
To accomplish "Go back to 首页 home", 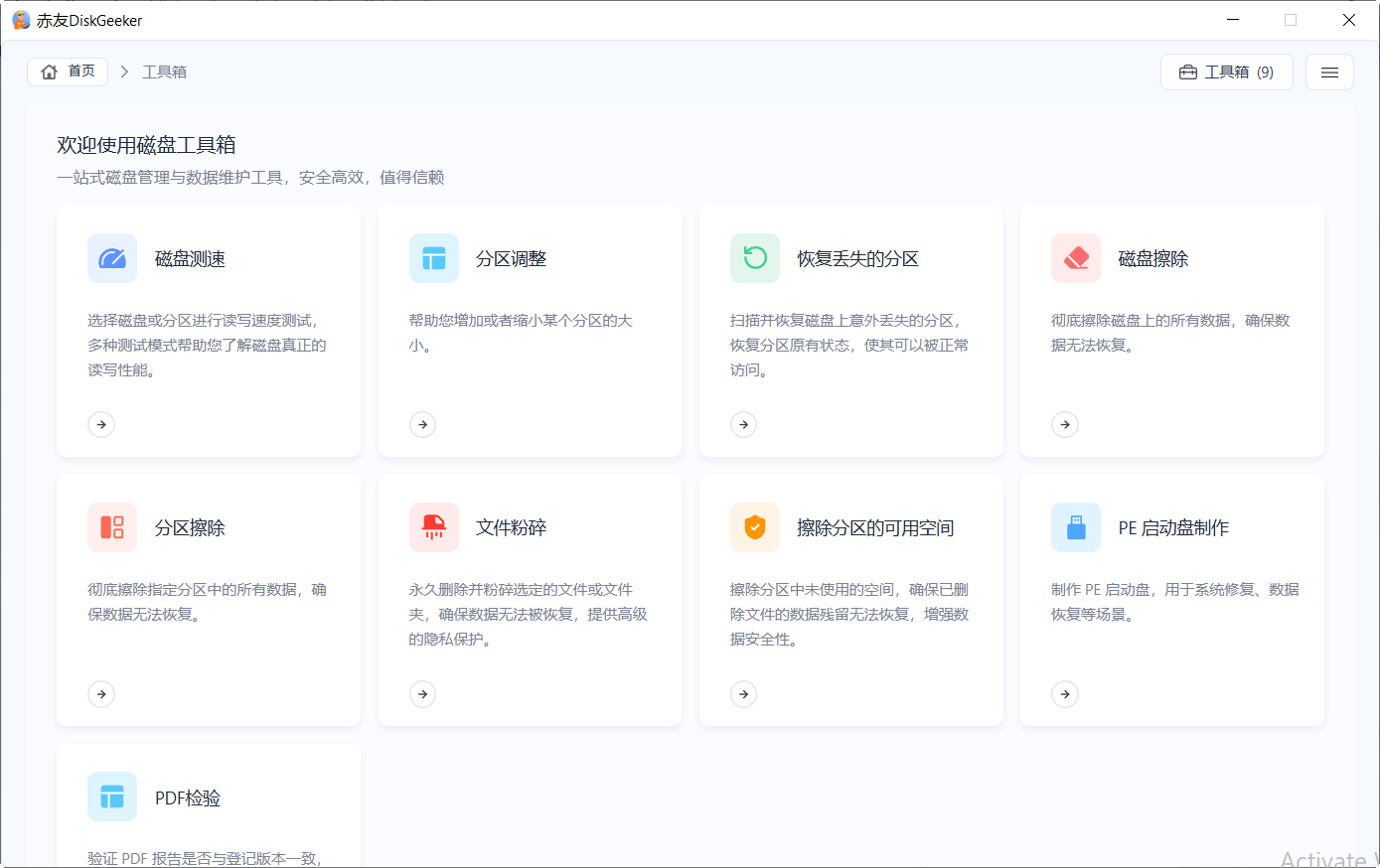I will (68, 72).
